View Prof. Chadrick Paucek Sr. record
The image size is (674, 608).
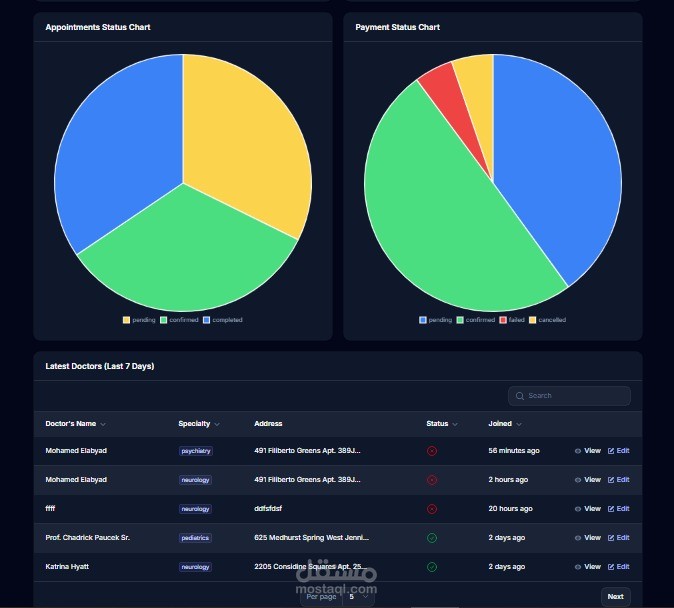click(x=588, y=538)
